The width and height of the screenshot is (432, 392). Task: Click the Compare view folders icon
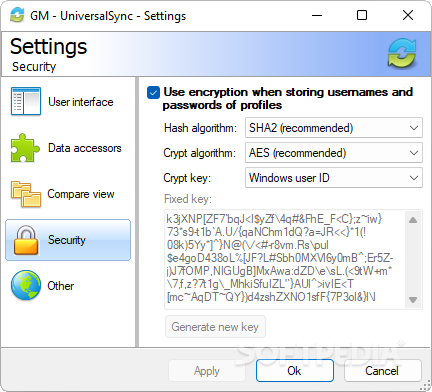[26, 194]
